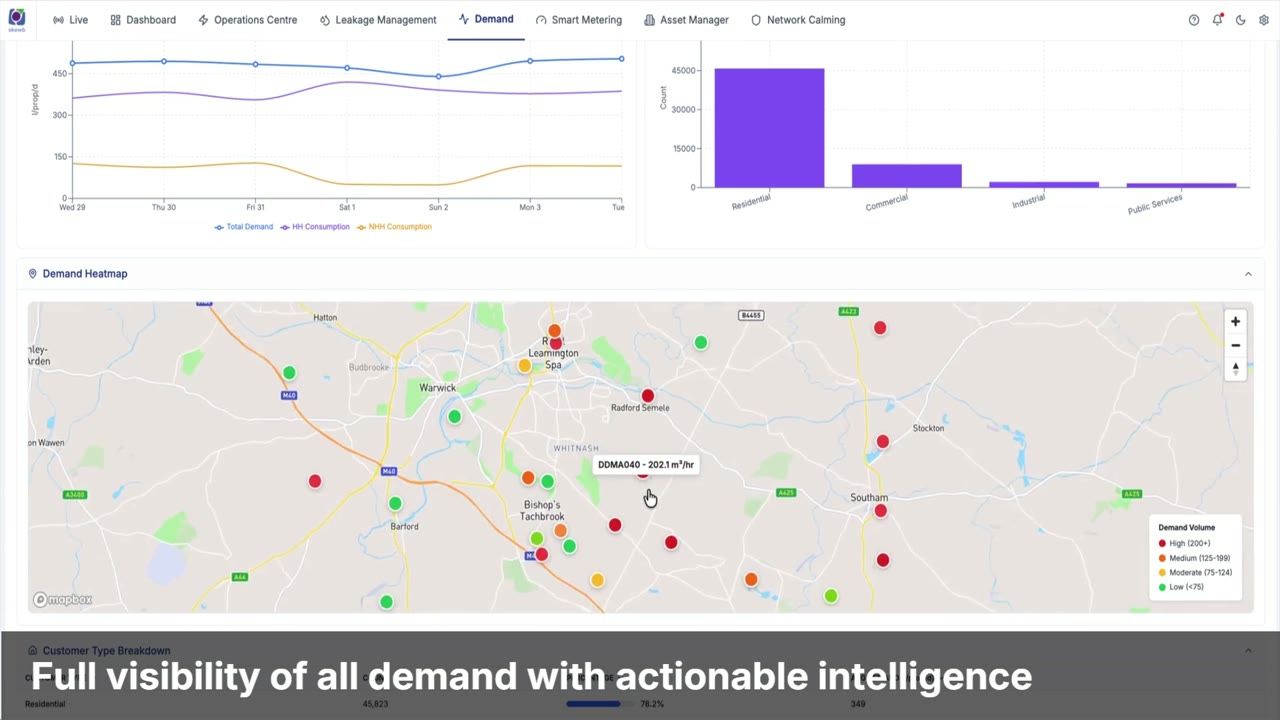Select green marker near mapbox logo
The height and width of the screenshot is (720, 1280).
coord(386,602)
